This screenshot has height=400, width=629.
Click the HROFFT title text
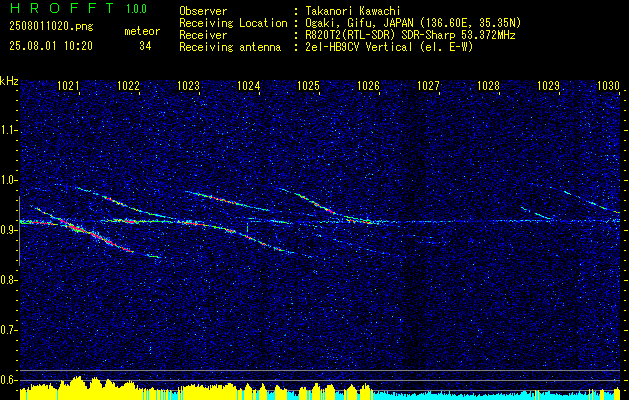[x=61, y=8]
